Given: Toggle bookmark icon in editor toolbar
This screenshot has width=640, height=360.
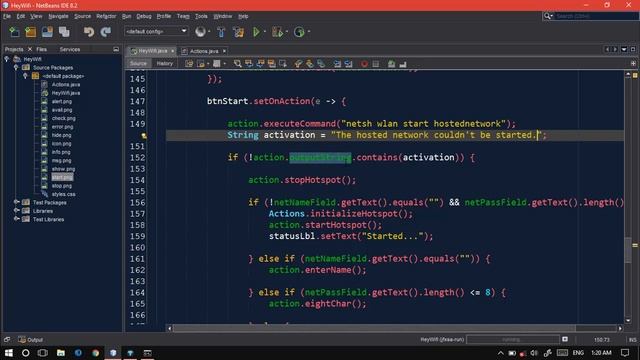Looking at the screenshot, I should coord(321,64).
